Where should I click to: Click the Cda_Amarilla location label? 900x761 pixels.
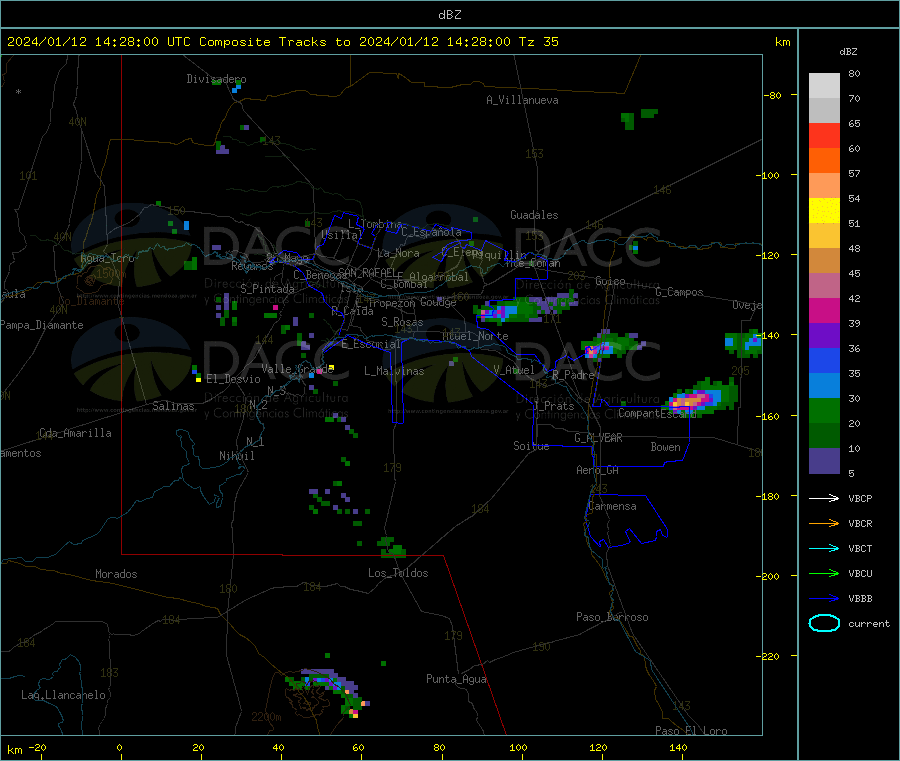coord(75,433)
